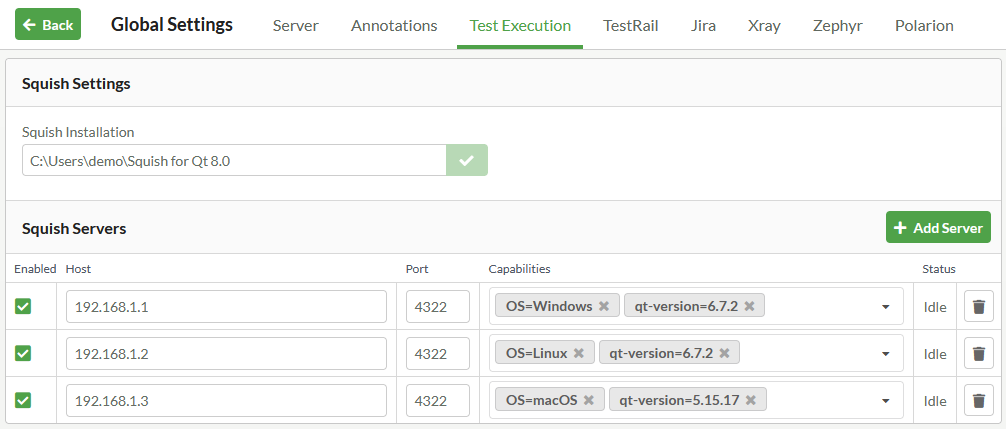This screenshot has width=1006, height=429.
Task: Remove the OS=macOS capability tag
Action: [x=589, y=400]
